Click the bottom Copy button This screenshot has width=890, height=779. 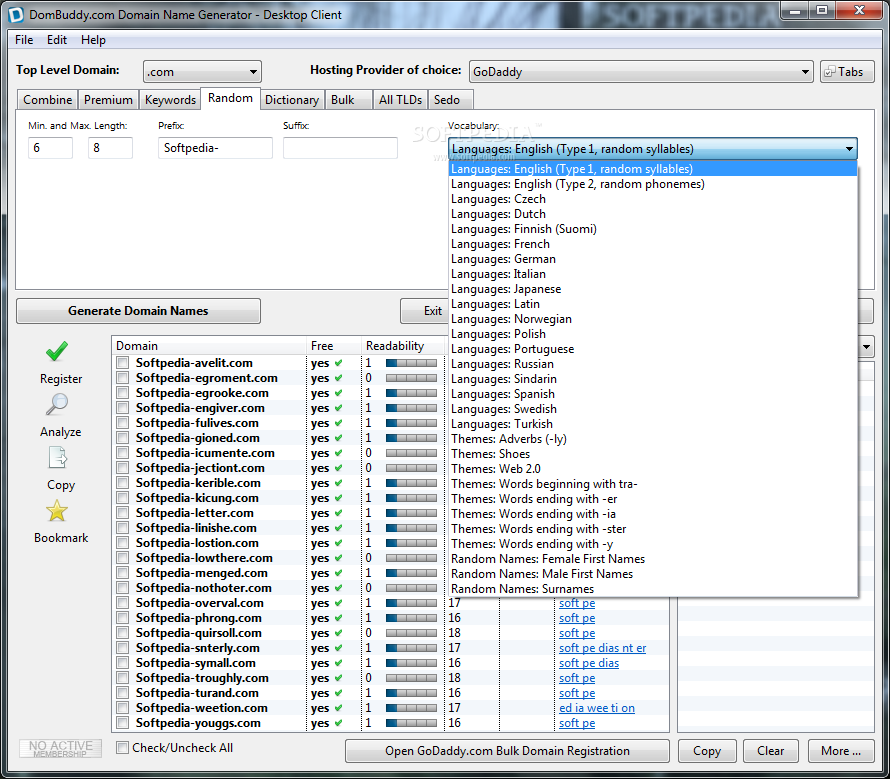707,751
